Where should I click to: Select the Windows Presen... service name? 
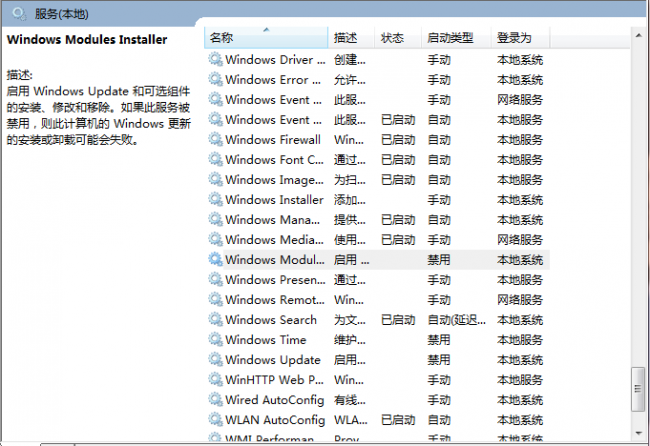point(275,280)
